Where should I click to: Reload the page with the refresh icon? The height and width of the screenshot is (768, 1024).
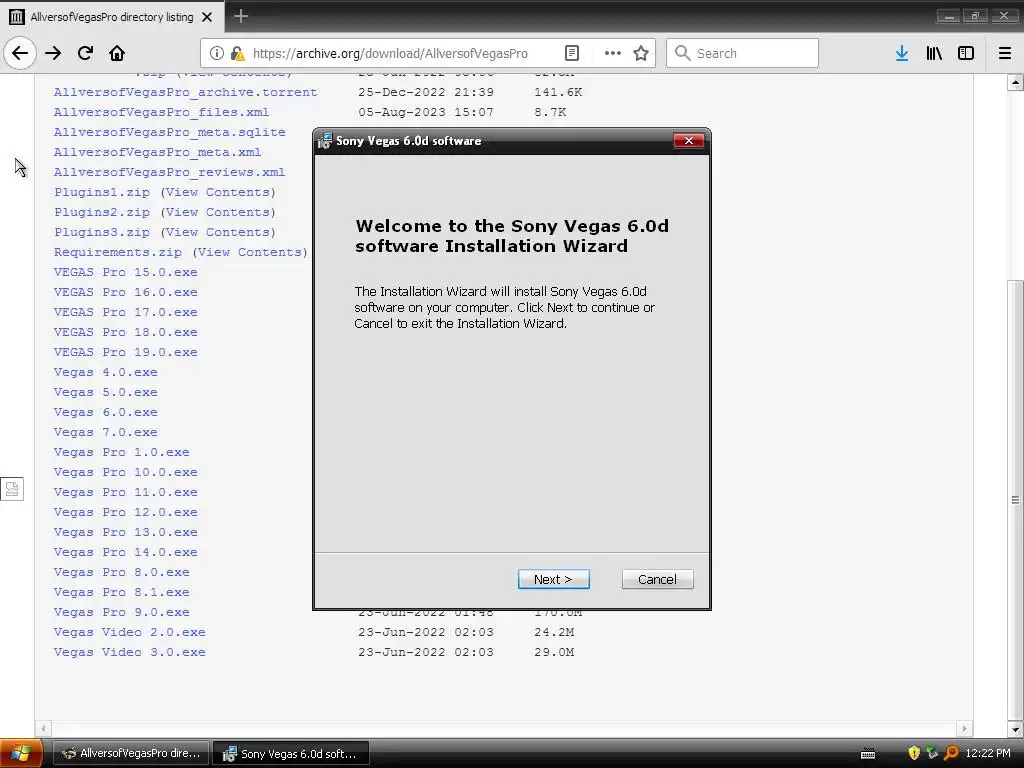coord(85,53)
